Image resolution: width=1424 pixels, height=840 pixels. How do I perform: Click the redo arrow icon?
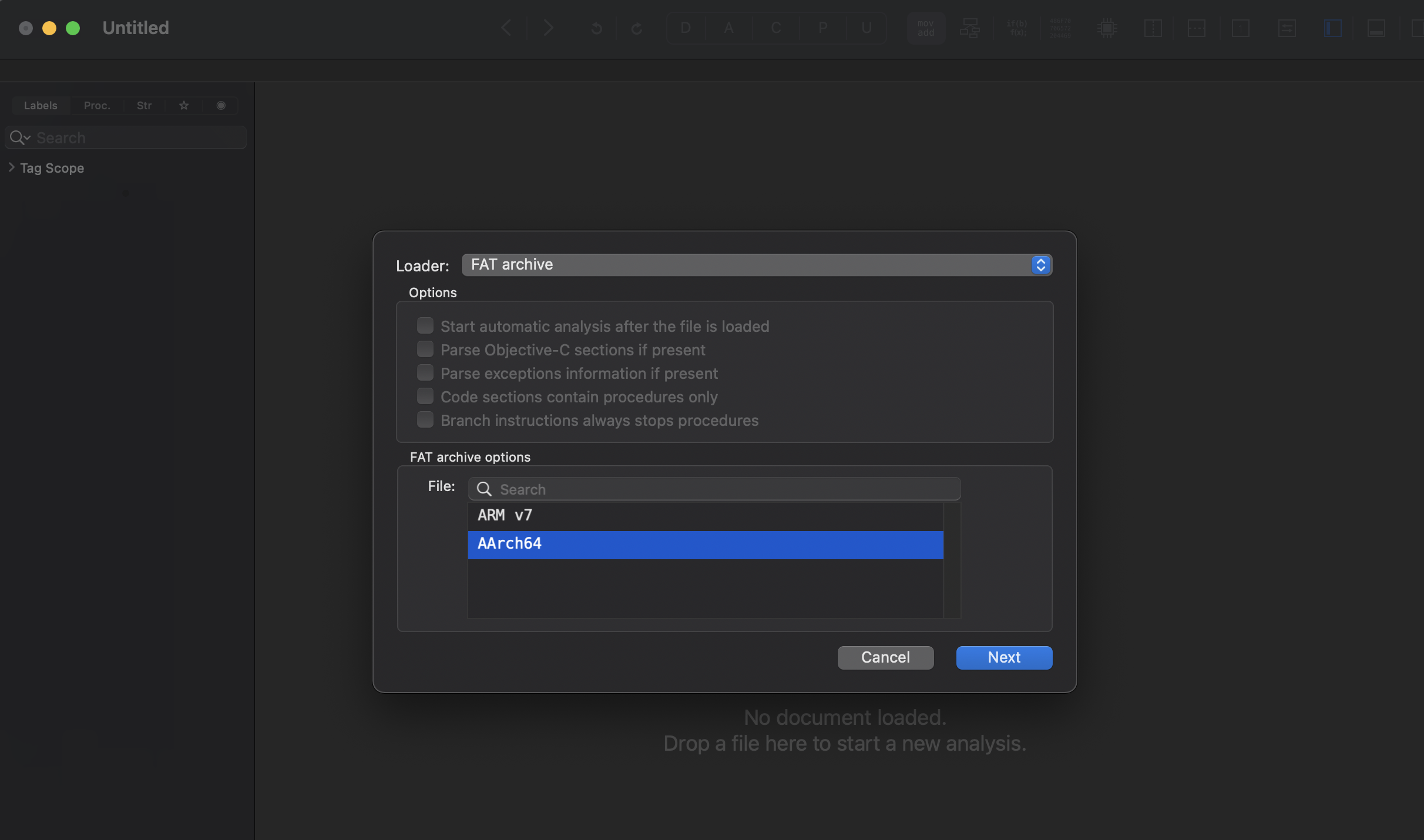tap(637, 28)
